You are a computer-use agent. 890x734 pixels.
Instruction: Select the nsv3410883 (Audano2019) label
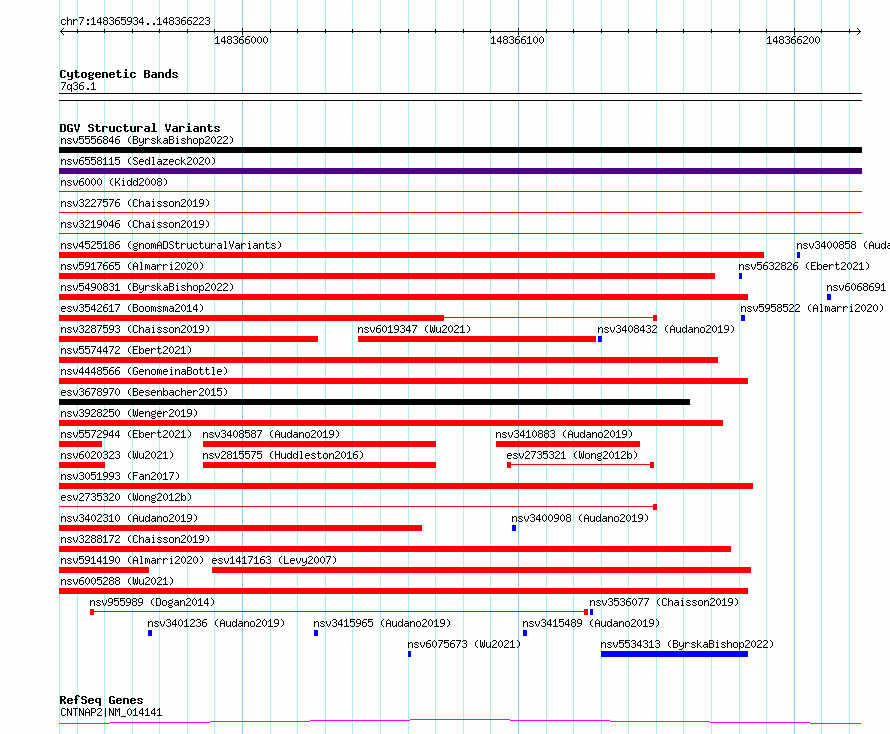click(x=564, y=434)
